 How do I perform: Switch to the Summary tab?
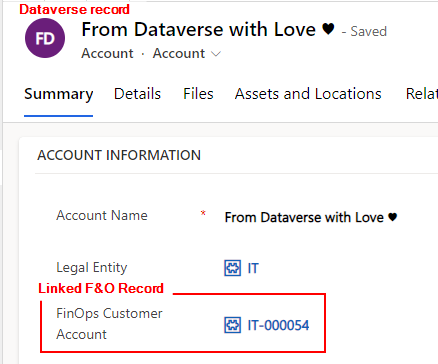pyautogui.click(x=58, y=94)
